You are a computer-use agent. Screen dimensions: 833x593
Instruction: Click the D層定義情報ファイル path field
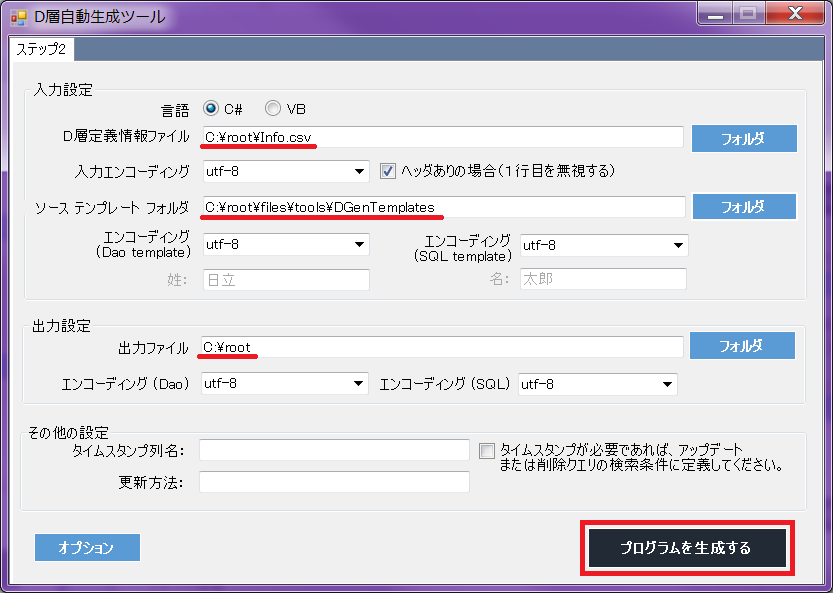[x=442, y=138]
